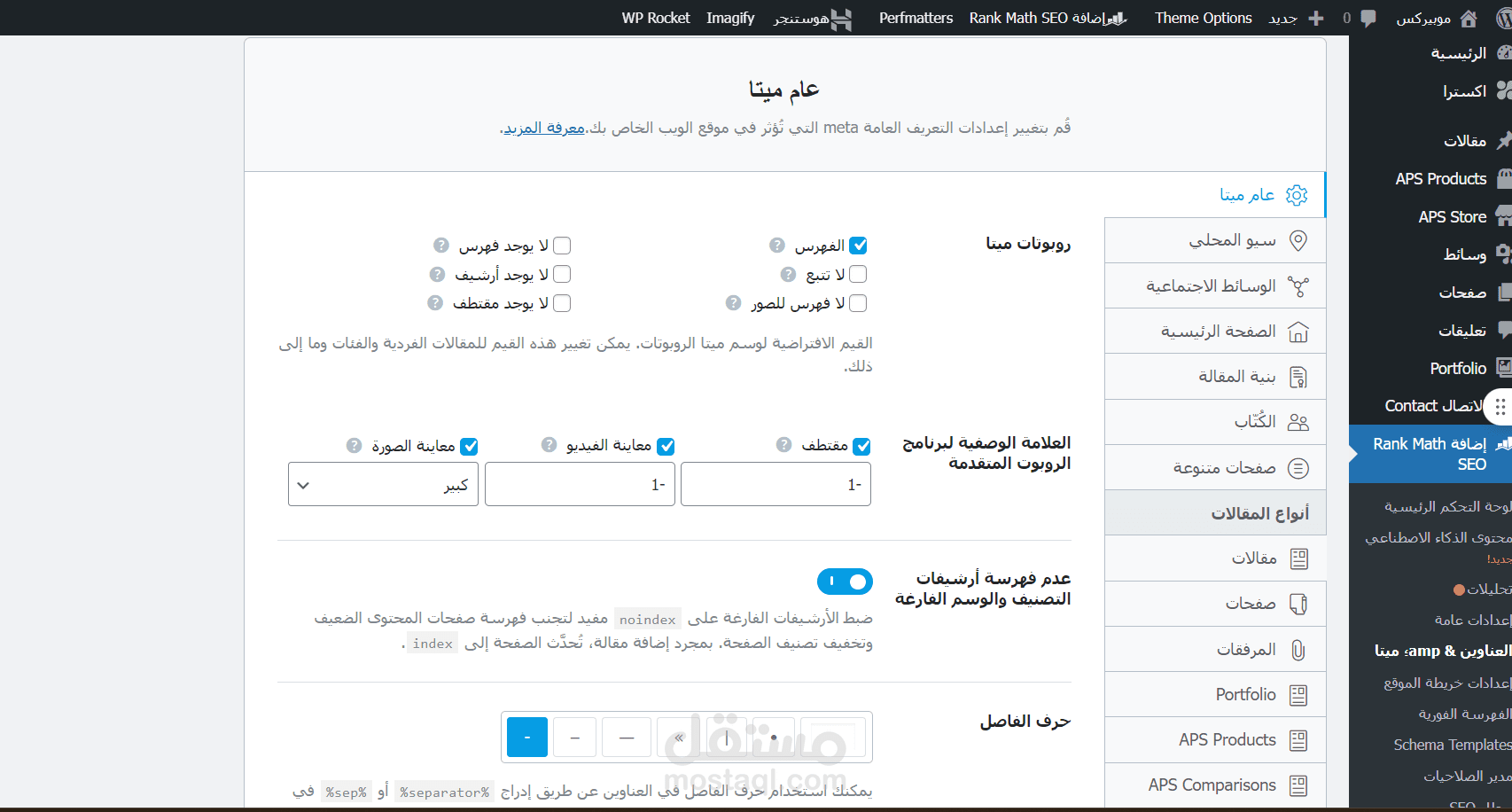Switch to الصفحة الرئيسية tab
Screen dimensions: 1512x812
(1215, 332)
